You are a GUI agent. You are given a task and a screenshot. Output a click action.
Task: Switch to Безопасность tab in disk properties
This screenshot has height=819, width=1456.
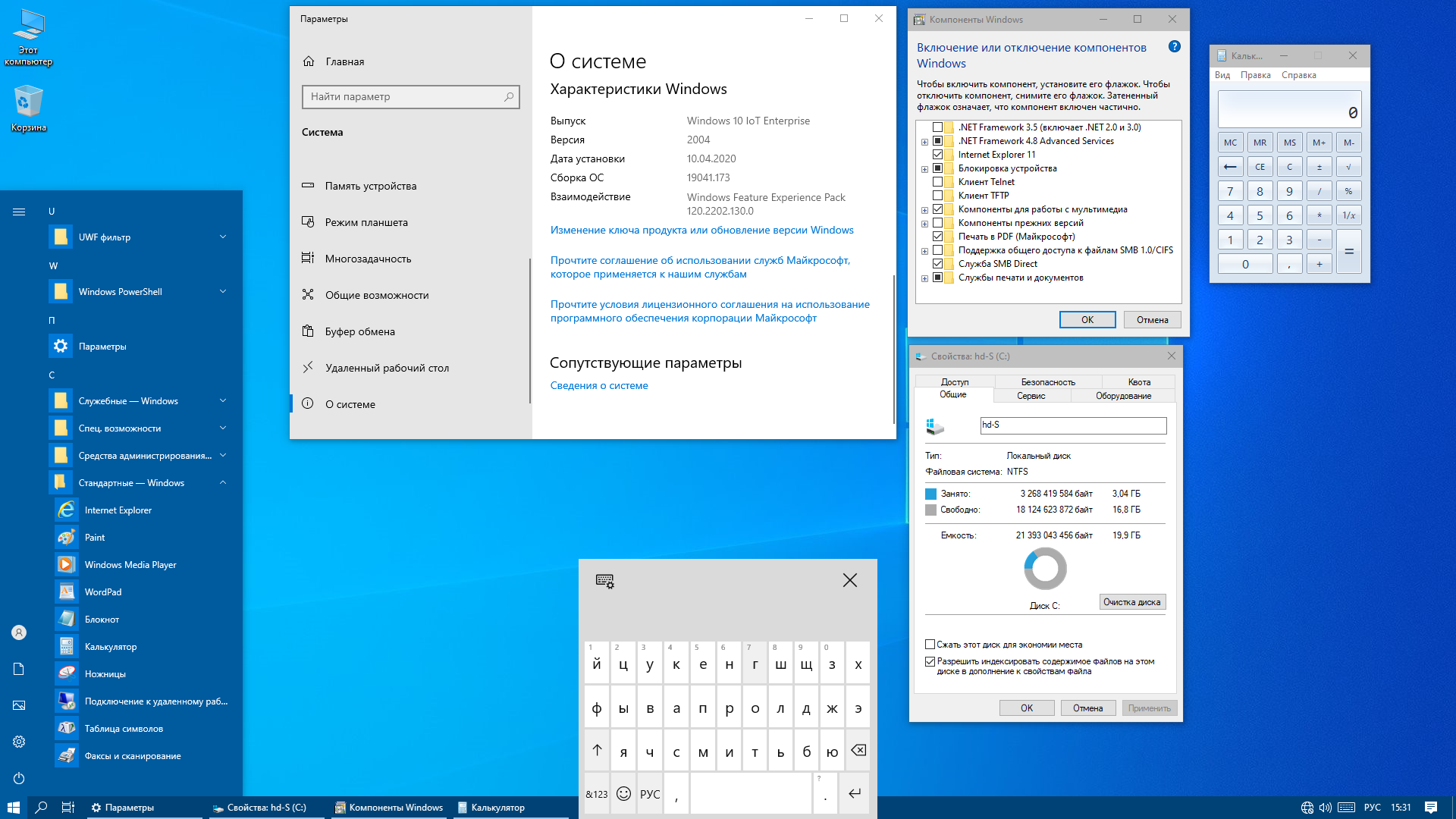click(1048, 381)
